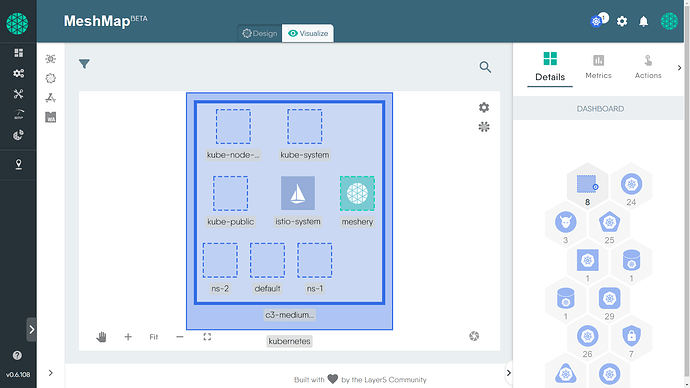The image size is (690, 388).
Task: Toggle the layout snowflake icon on canvas
Action: click(x=484, y=127)
